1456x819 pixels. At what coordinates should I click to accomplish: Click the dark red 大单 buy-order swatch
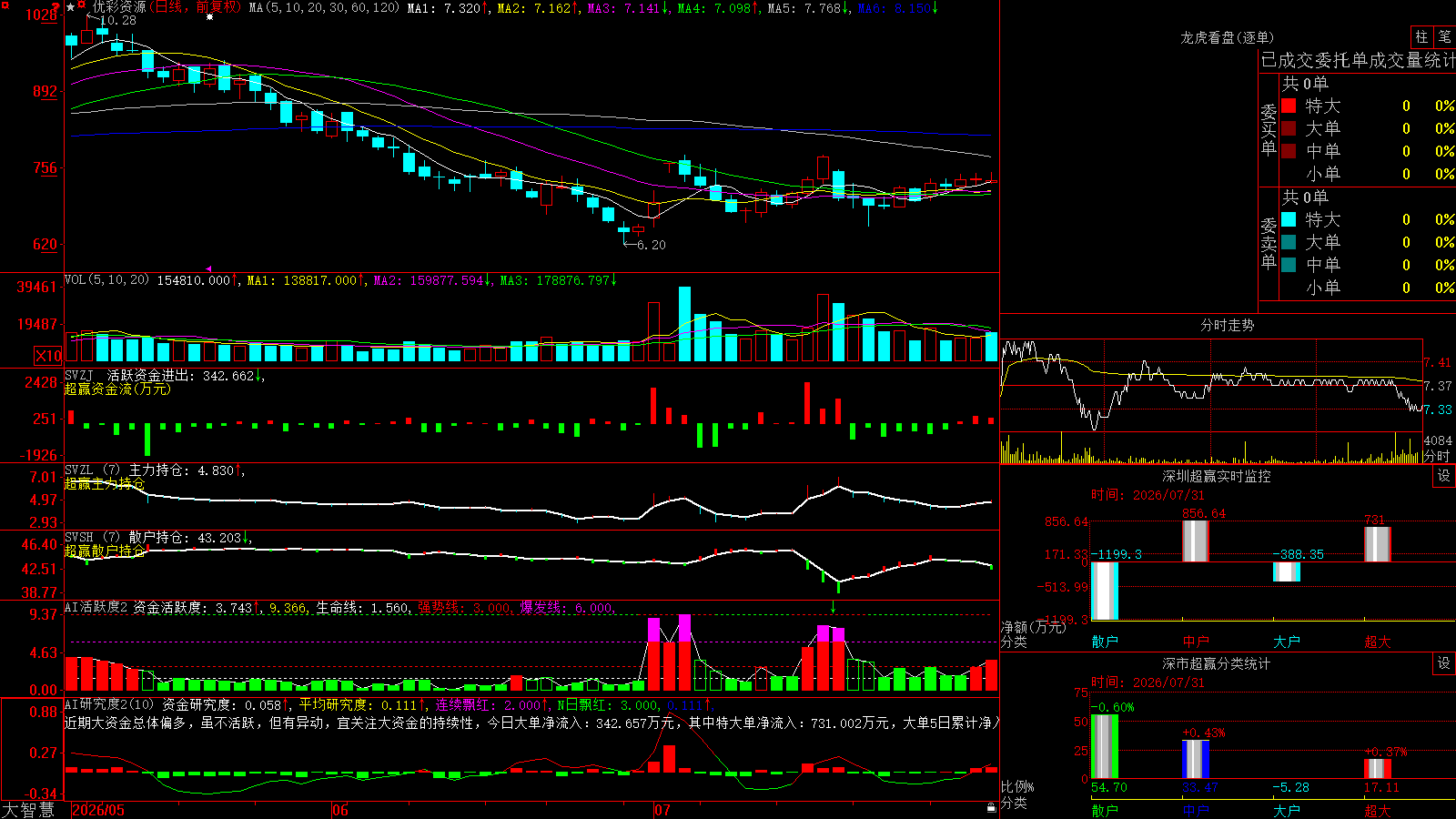click(x=1289, y=128)
